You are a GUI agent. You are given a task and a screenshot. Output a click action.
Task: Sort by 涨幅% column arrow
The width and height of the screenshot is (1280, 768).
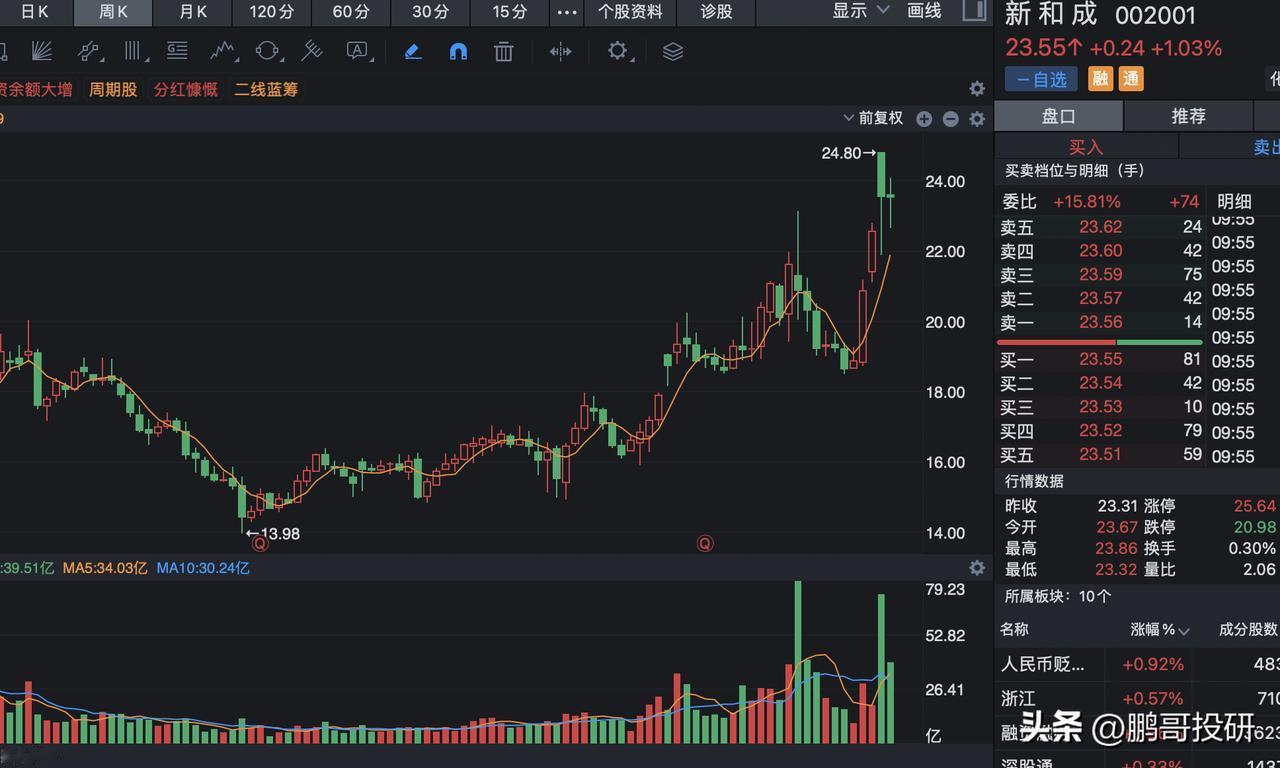pos(1184,631)
